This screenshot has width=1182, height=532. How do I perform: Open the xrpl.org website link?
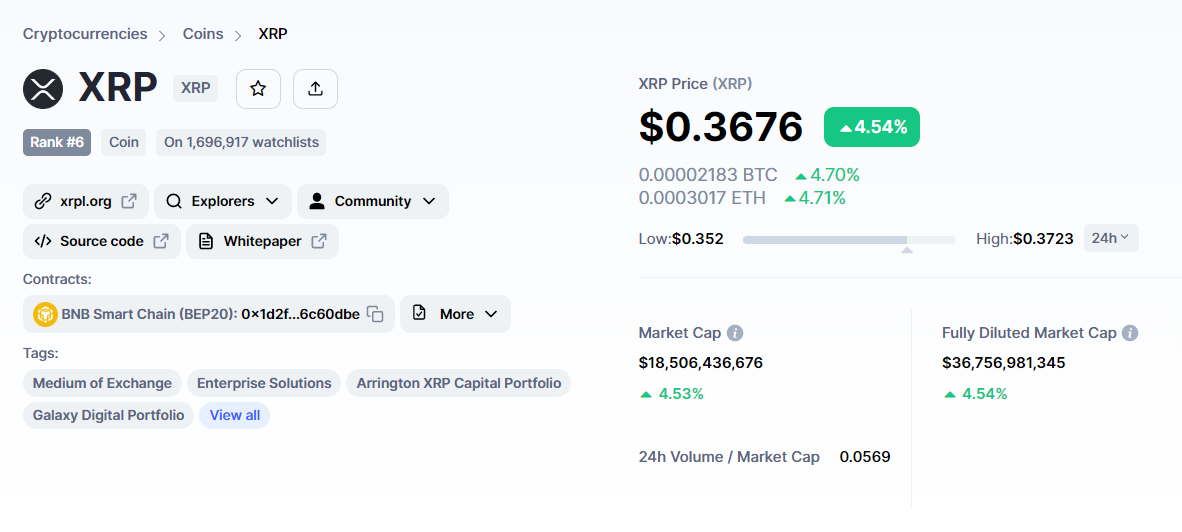86,201
